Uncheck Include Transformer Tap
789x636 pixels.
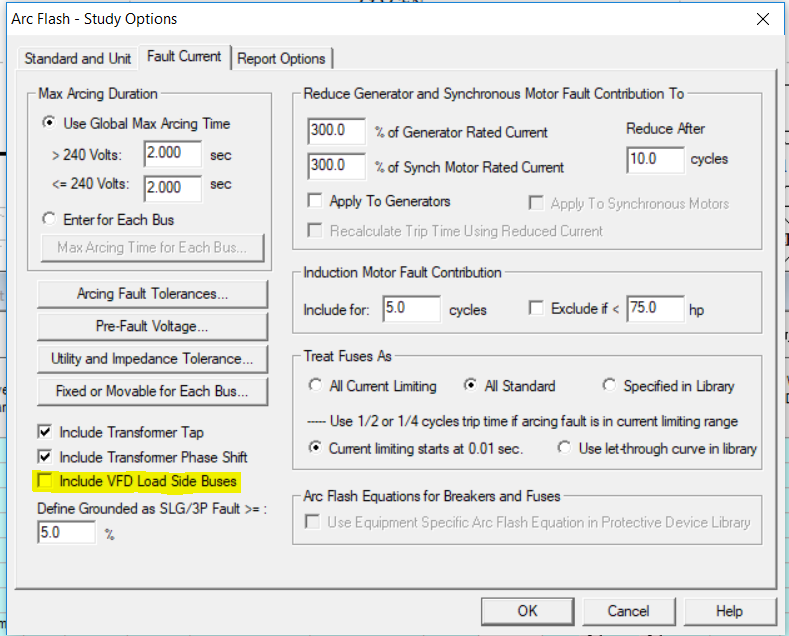(45, 432)
